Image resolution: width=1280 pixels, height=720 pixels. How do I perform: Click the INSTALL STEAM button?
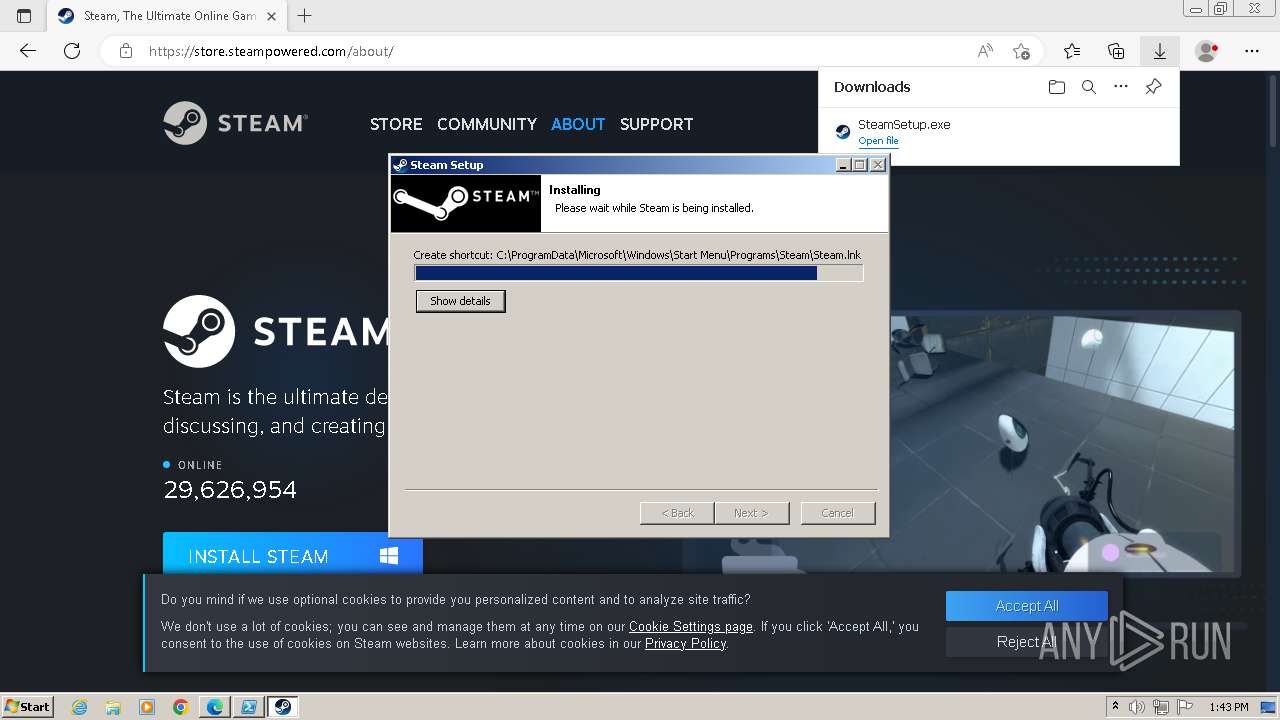coord(293,555)
